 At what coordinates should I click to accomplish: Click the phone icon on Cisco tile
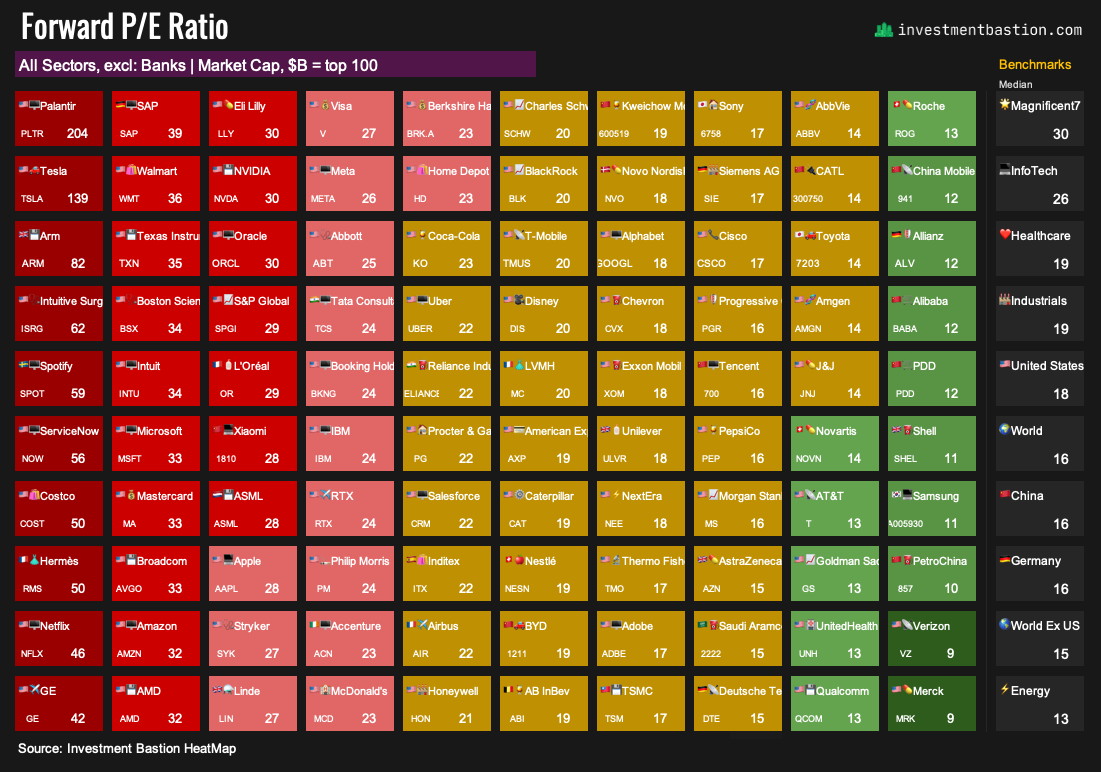[x=713, y=235]
